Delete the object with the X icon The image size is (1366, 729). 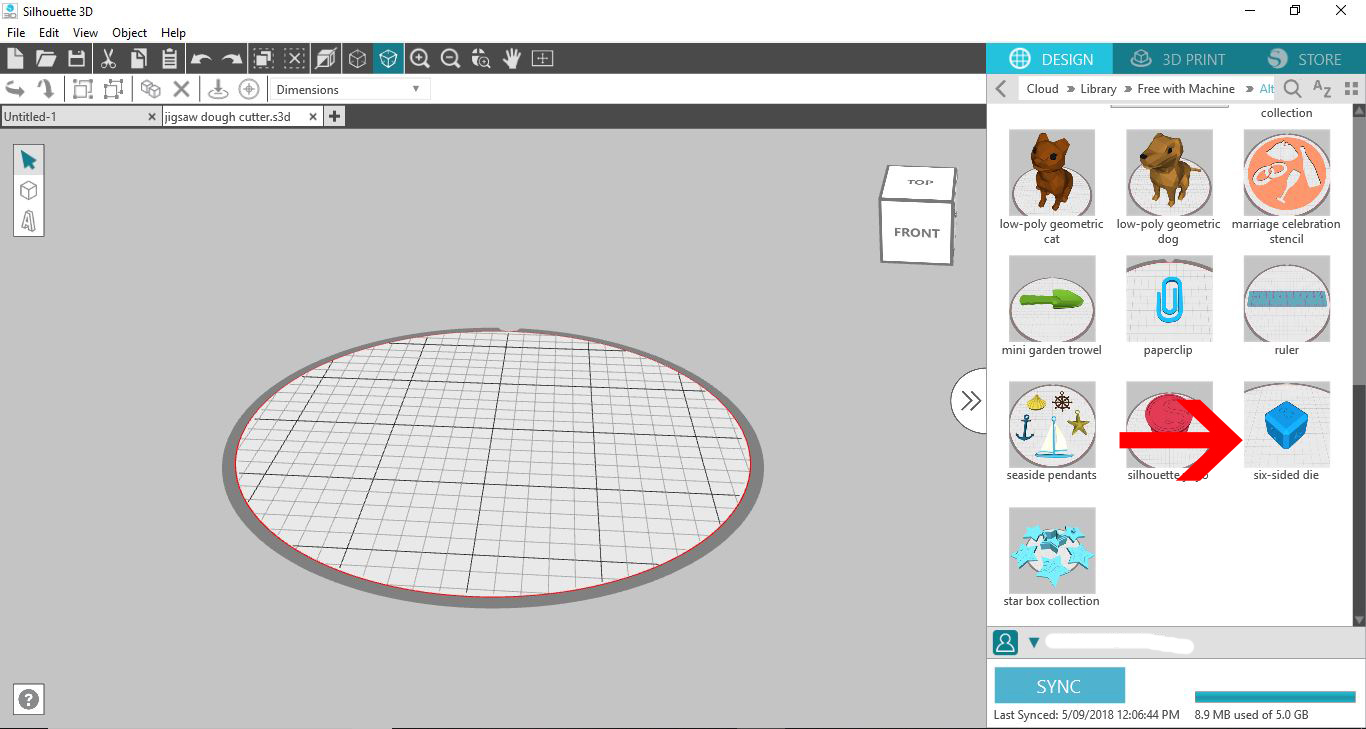pos(181,89)
